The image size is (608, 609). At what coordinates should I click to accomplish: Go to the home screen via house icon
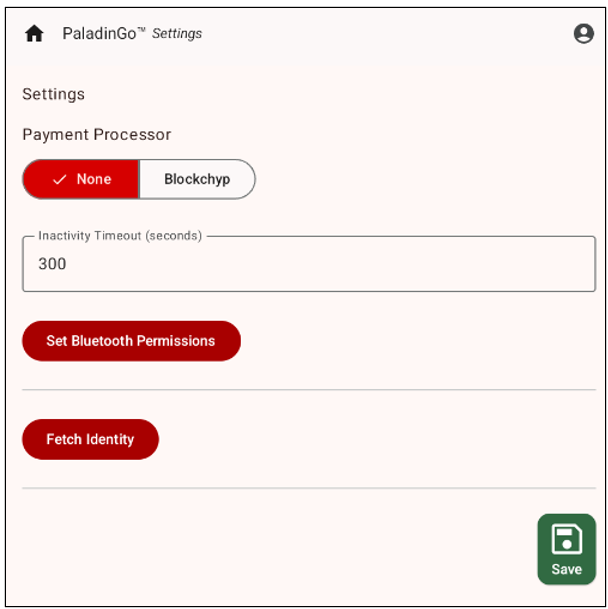click(x=34, y=34)
